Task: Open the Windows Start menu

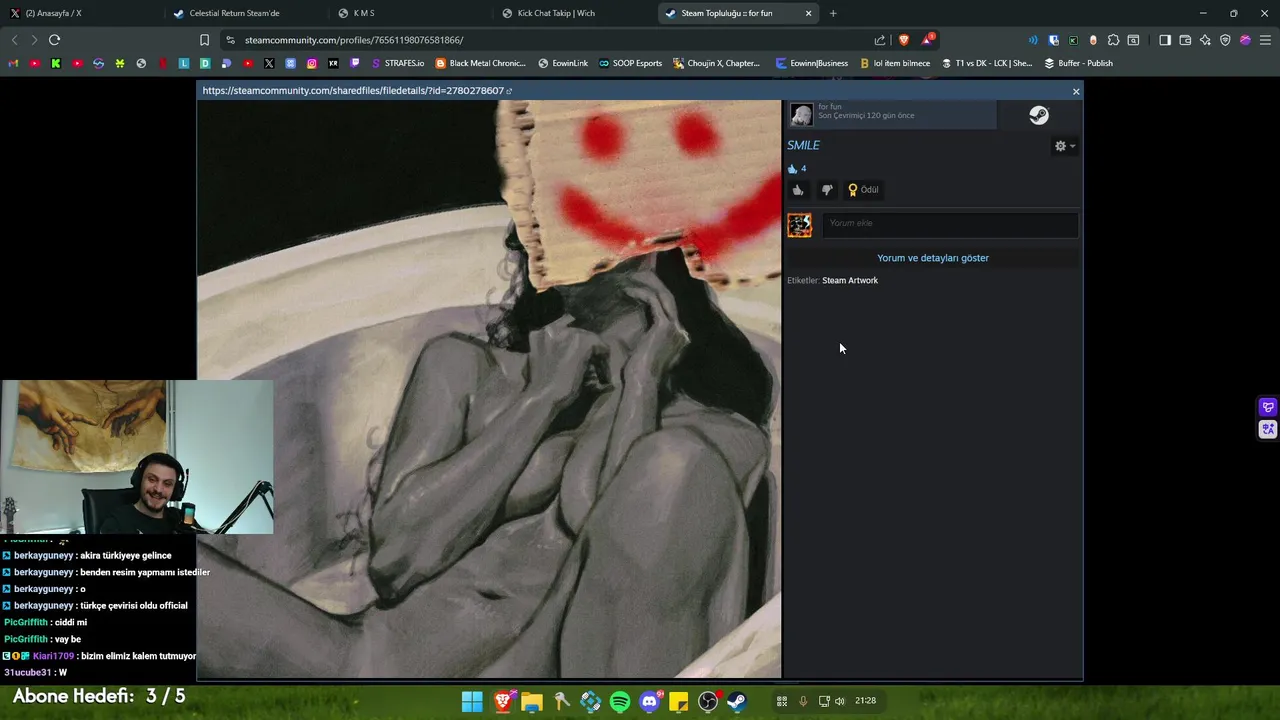Action: (472, 701)
